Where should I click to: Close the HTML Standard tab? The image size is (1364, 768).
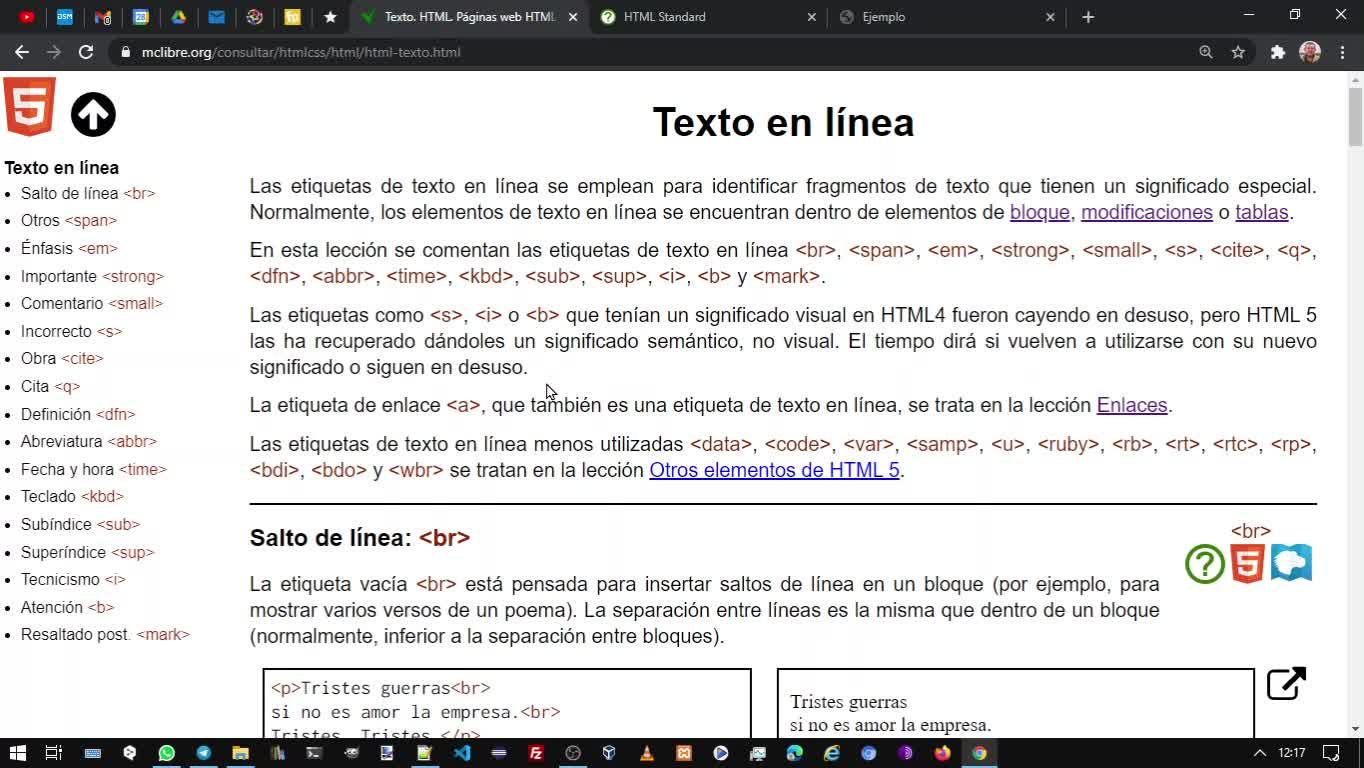811,17
